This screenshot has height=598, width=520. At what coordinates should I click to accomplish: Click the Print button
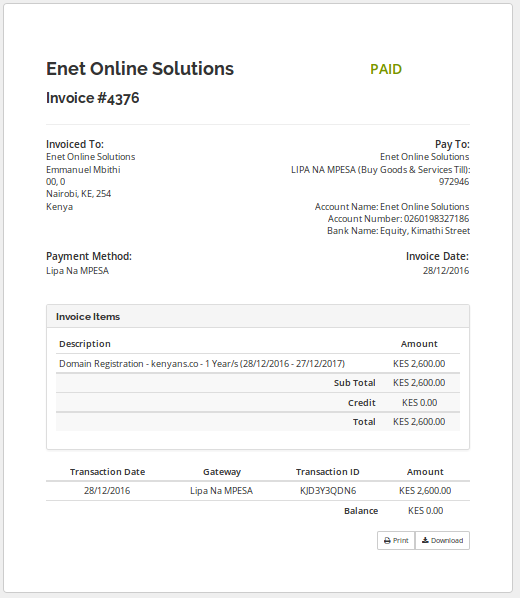396,540
